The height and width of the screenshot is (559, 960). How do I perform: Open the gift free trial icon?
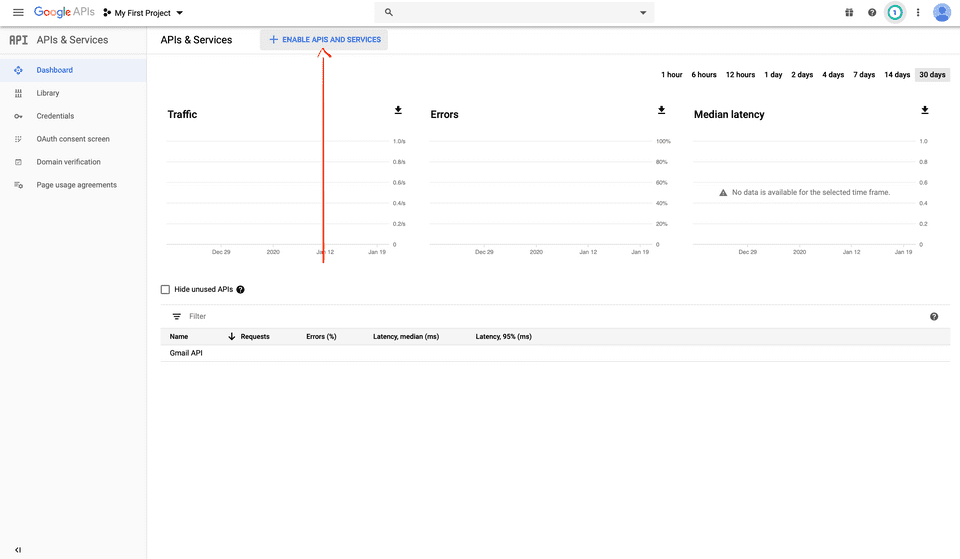[x=849, y=12]
